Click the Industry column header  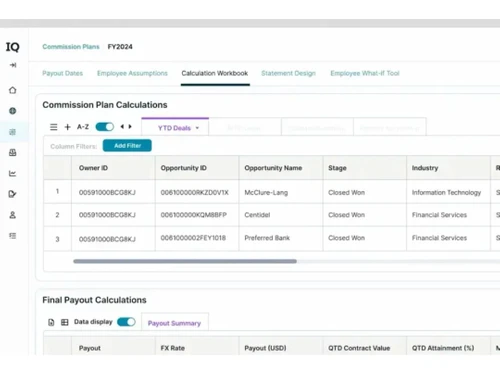coord(448,168)
